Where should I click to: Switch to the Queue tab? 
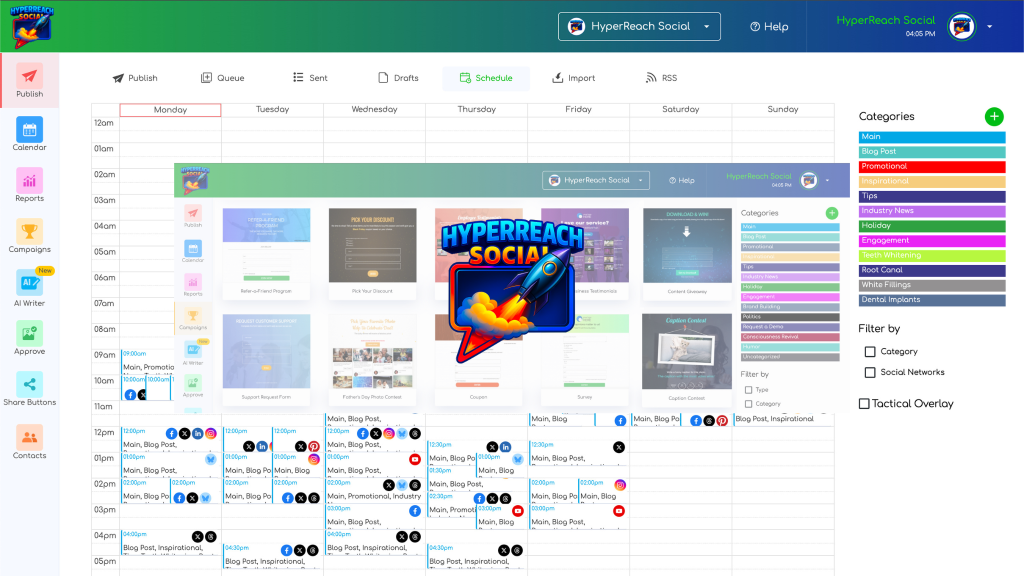[223, 78]
